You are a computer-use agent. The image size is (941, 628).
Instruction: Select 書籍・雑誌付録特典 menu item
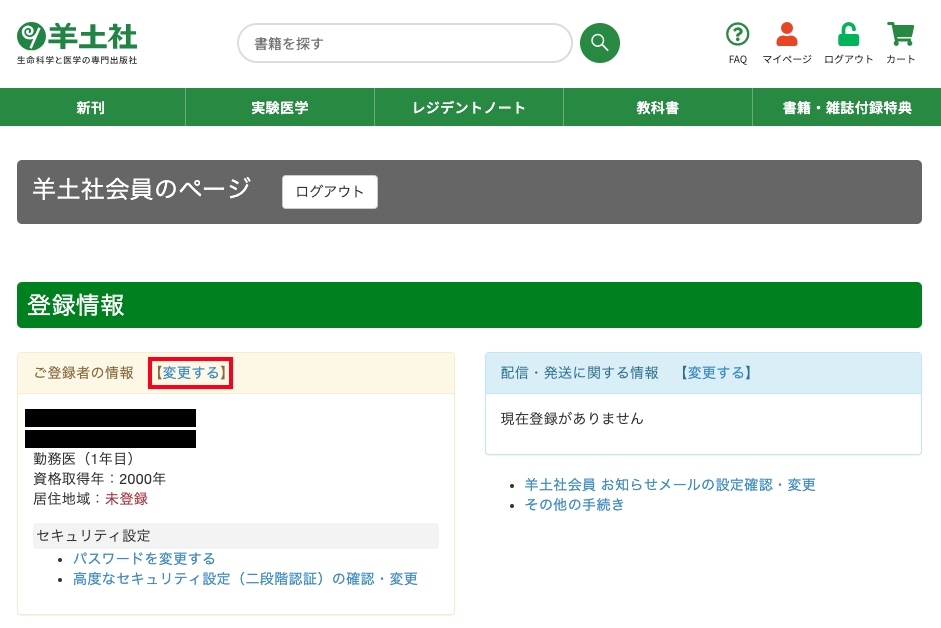[x=846, y=108]
